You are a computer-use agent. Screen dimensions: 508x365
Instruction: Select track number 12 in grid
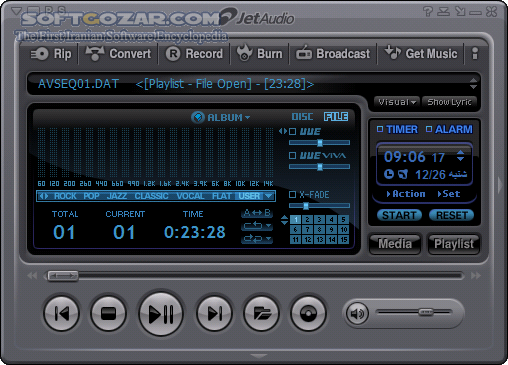pos(307,239)
